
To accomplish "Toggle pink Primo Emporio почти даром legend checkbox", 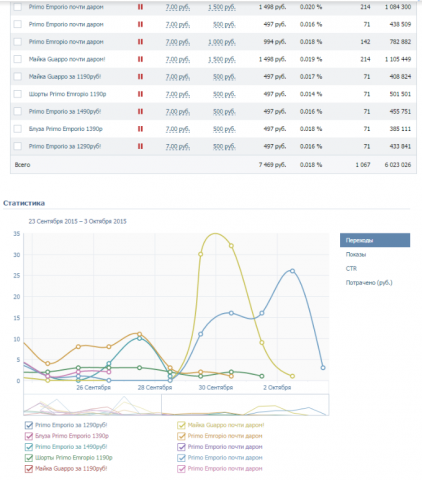I will click(181, 469).
